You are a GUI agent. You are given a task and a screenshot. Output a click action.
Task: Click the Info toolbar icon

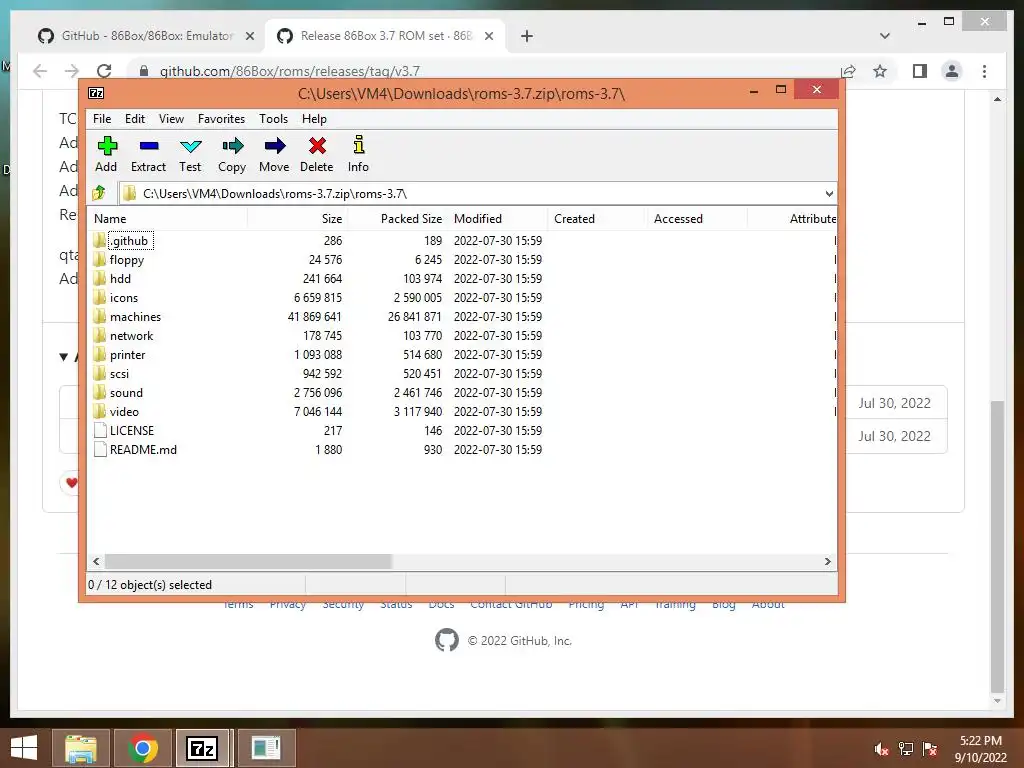[x=359, y=145]
